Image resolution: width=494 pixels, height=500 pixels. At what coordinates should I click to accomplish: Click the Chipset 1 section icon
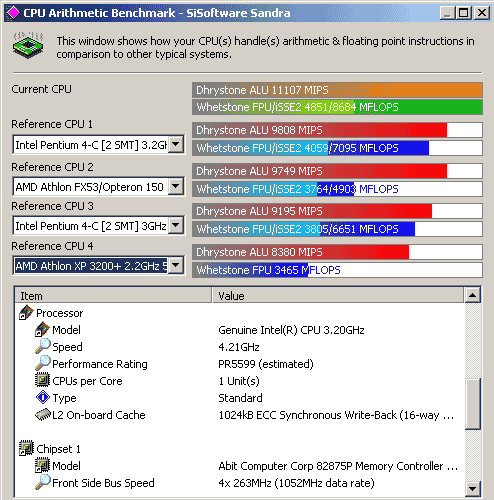click(x=26, y=448)
